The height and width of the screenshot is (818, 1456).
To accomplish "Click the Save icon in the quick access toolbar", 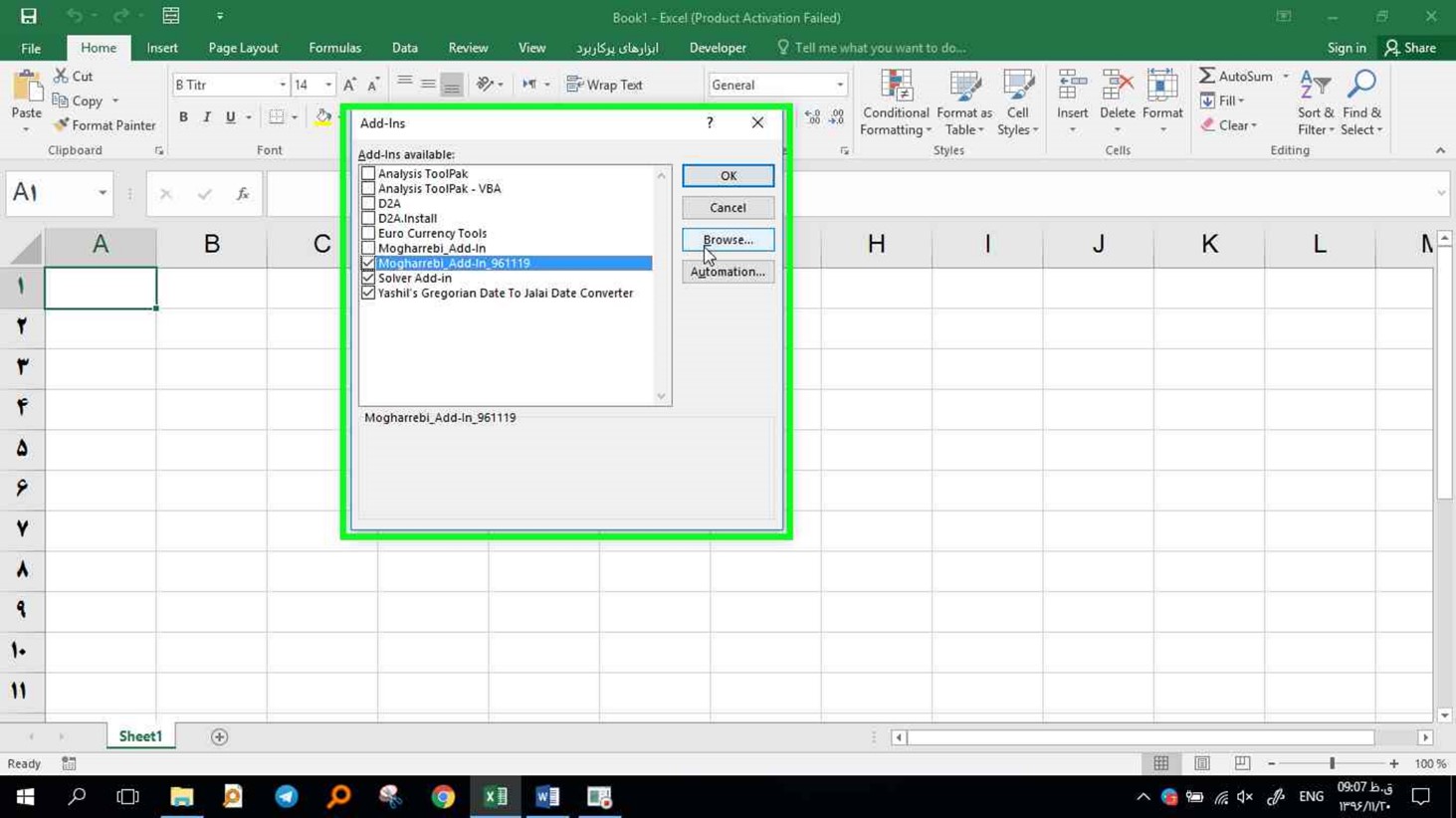I will click(29, 16).
